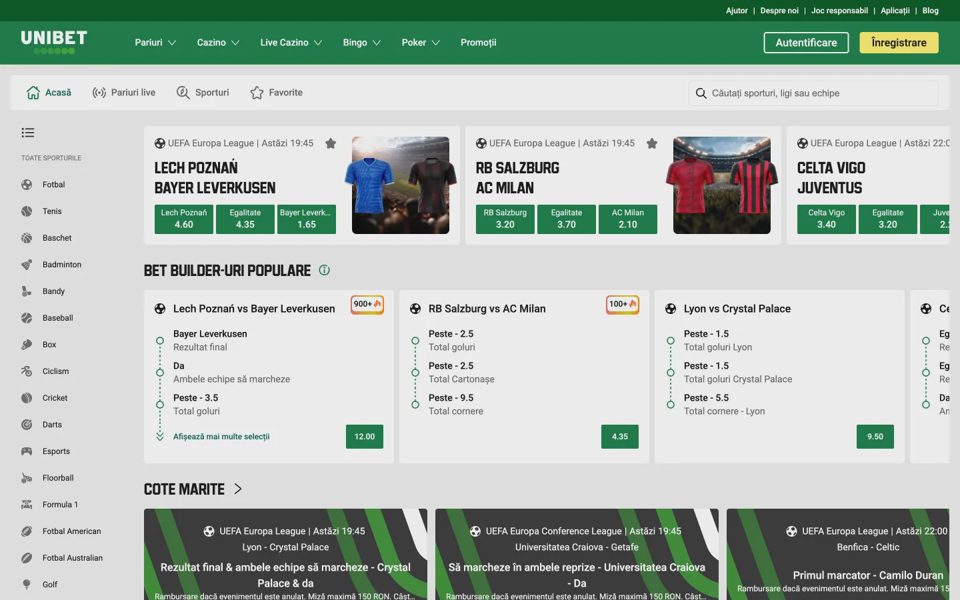Add bet builder at 12.00 odds

364,437
